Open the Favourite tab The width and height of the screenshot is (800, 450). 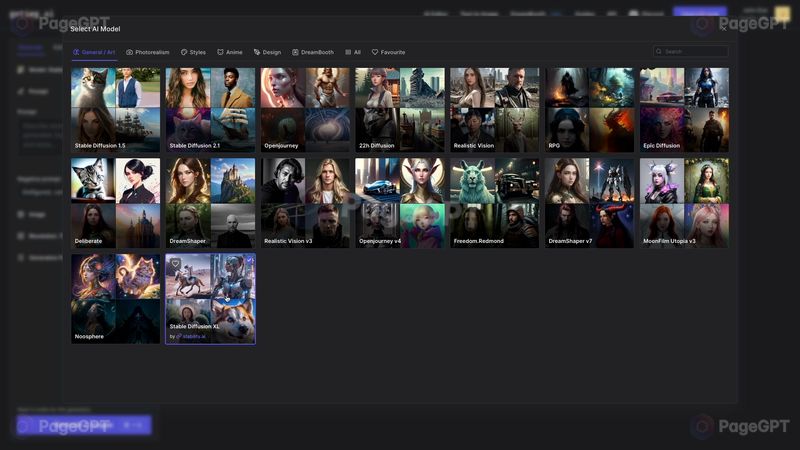[x=388, y=52]
